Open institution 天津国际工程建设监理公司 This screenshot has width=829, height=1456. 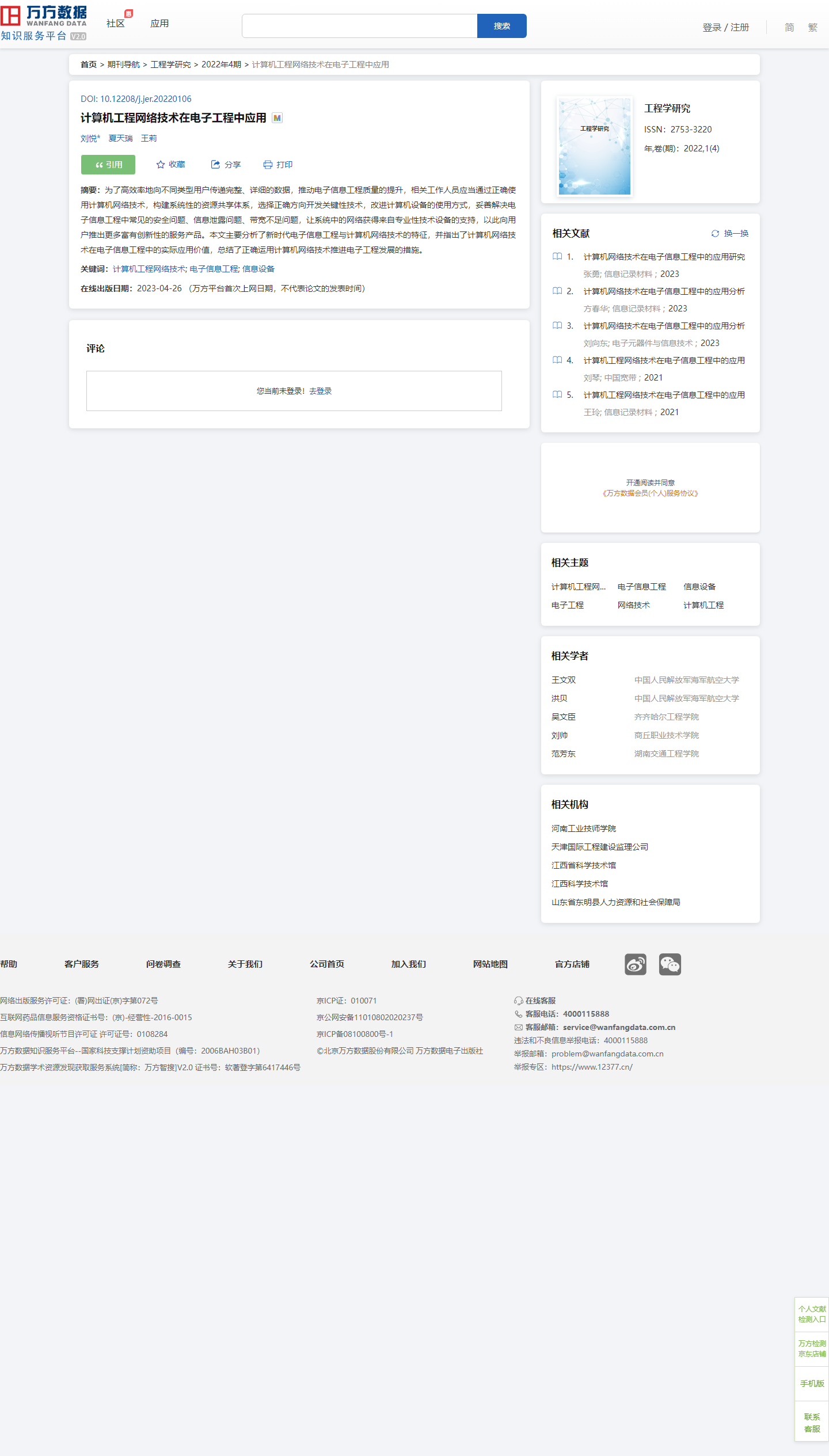(x=600, y=847)
